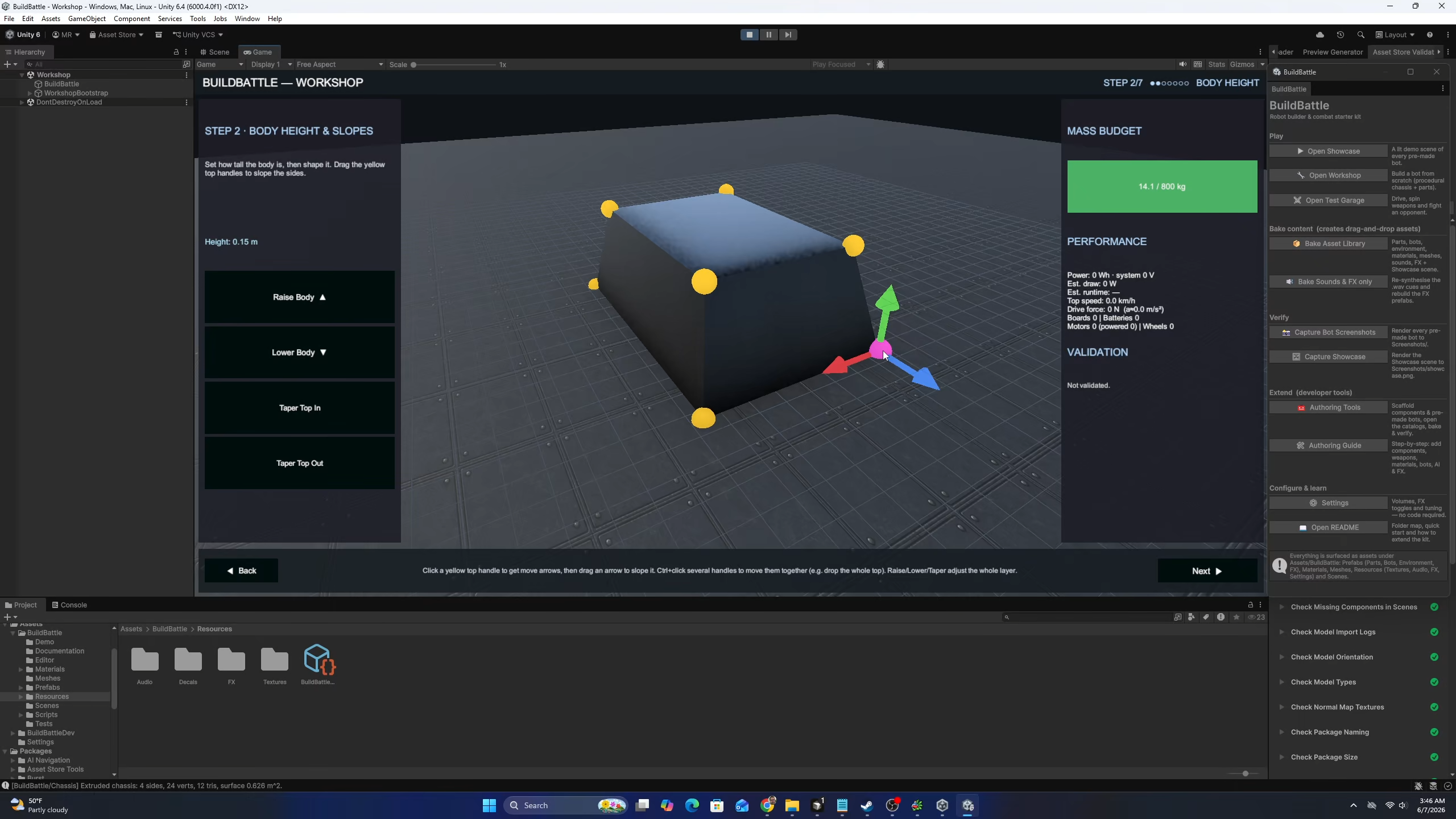Open Unity Cloud services icon
This screenshot has height=819, width=1456.
click(1320, 35)
